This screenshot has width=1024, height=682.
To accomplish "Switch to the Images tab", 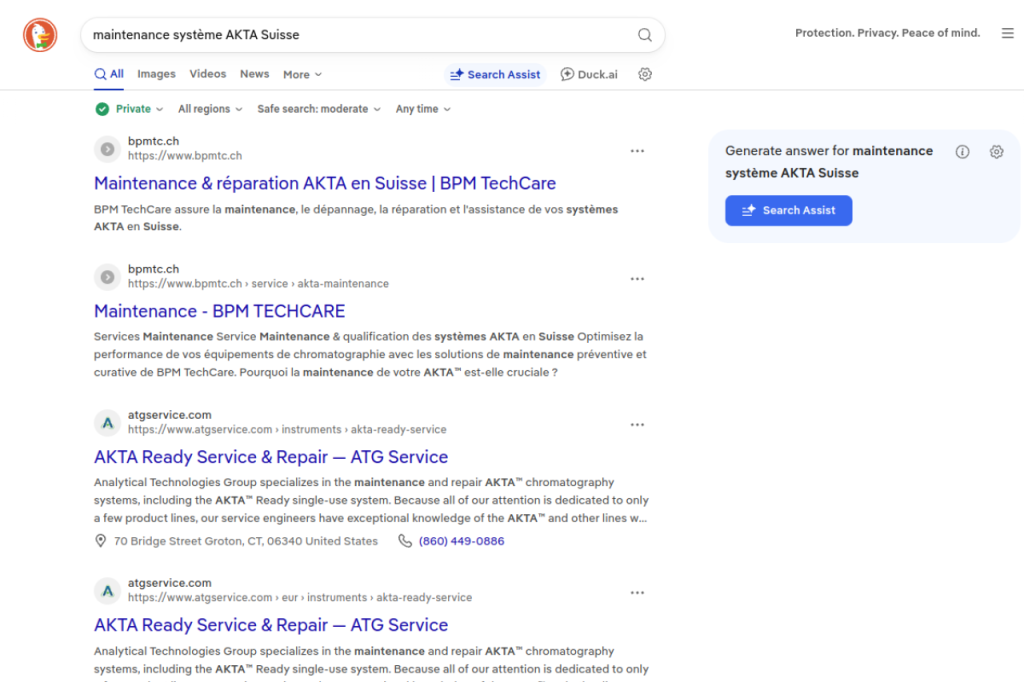I will pyautogui.click(x=156, y=74).
